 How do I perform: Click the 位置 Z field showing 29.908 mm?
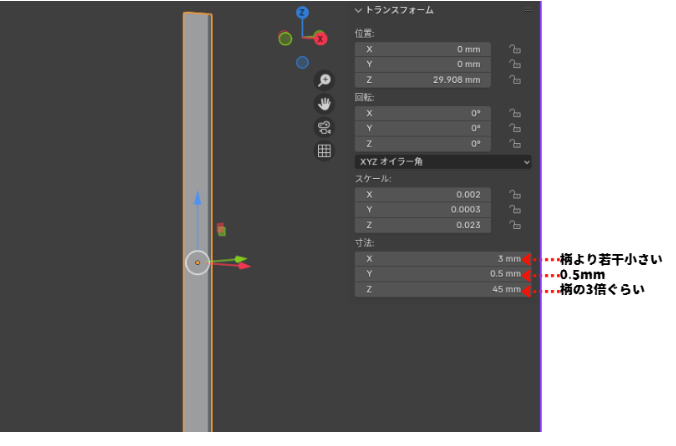pyautogui.click(x=424, y=81)
